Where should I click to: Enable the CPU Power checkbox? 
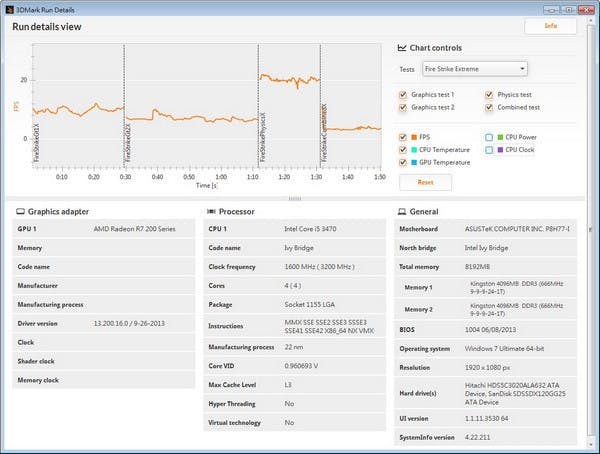point(488,137)
